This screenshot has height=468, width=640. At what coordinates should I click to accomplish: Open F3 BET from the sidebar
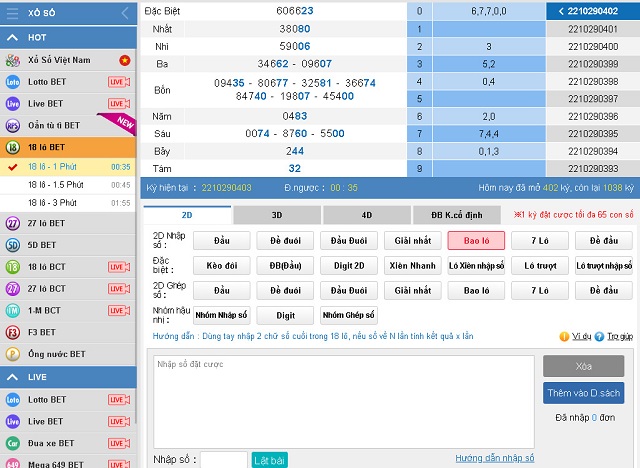(x=13, y=332)
